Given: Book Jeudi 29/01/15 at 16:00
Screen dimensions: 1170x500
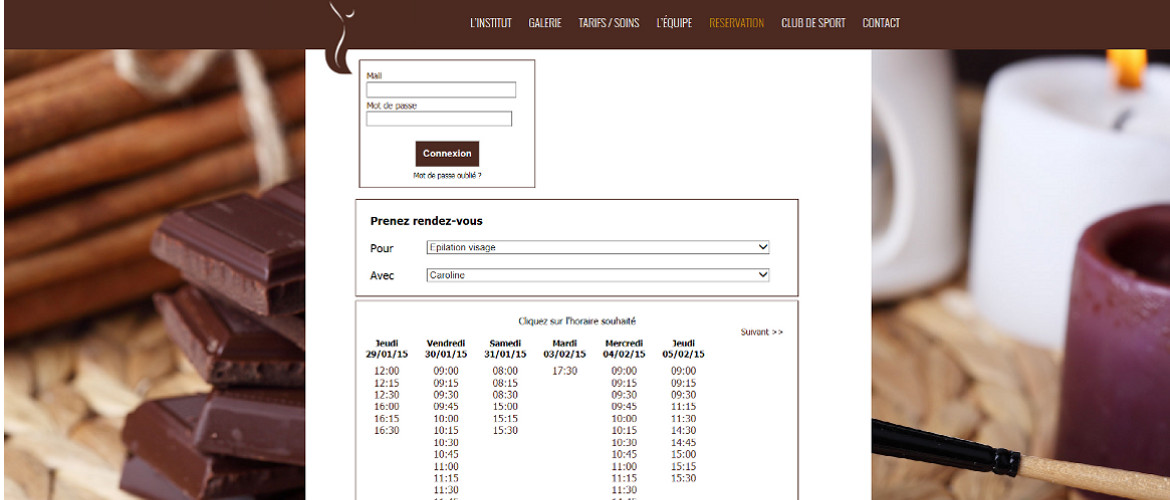Looking at the screenshot, I should (x=387, y=407).
